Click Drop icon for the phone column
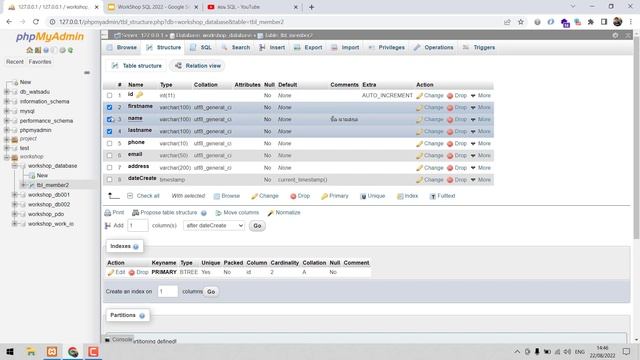 coord(450,144)
